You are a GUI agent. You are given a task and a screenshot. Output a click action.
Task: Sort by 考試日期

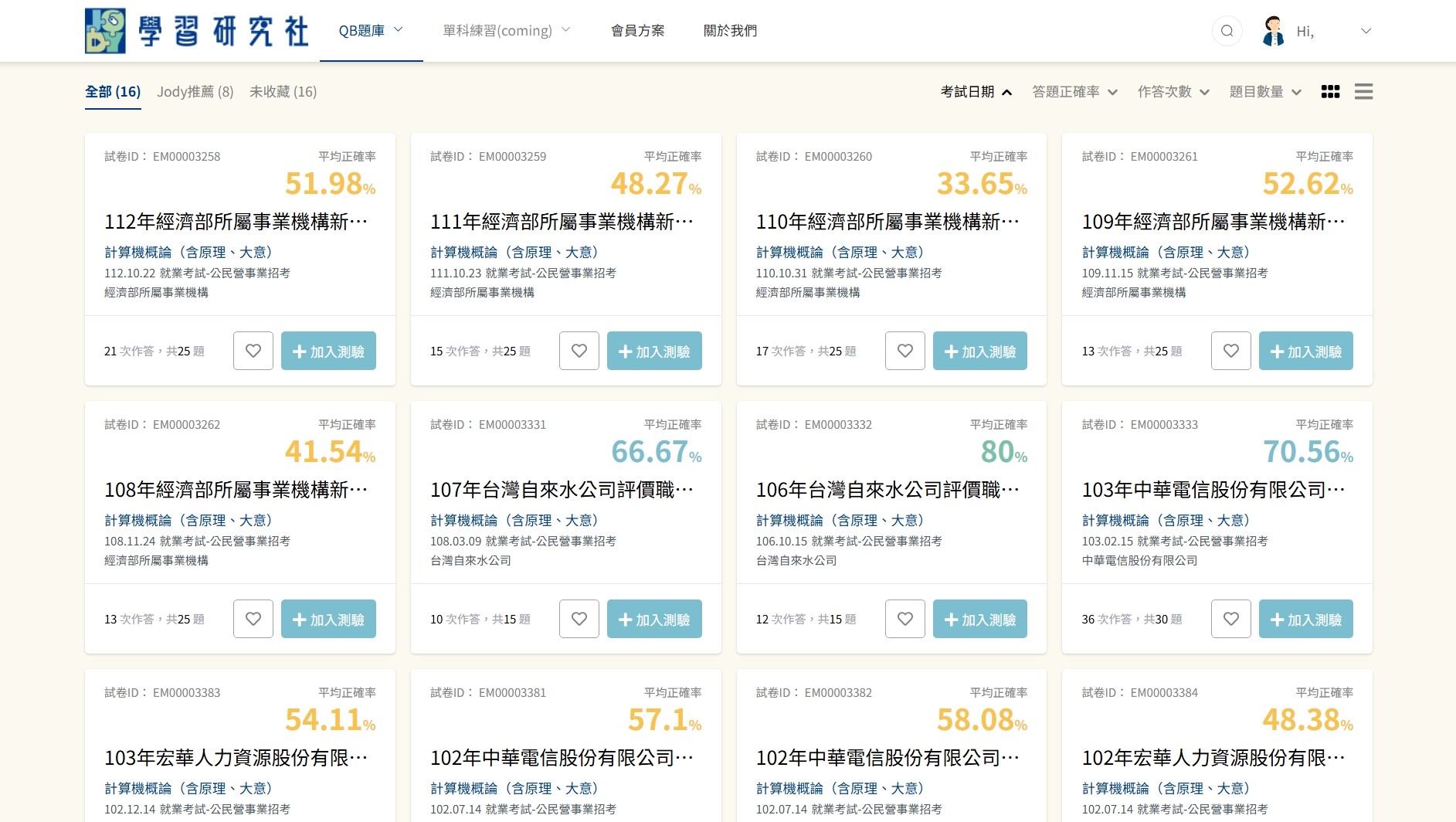click(x=976, y=92)
